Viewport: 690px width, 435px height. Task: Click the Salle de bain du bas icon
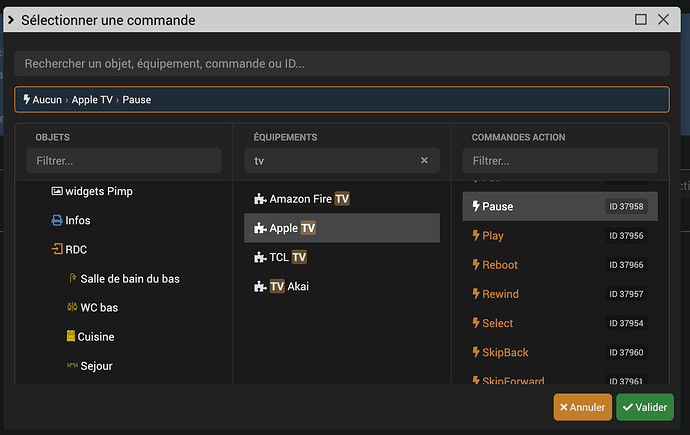pyautogui.click(x=73, y=278)
